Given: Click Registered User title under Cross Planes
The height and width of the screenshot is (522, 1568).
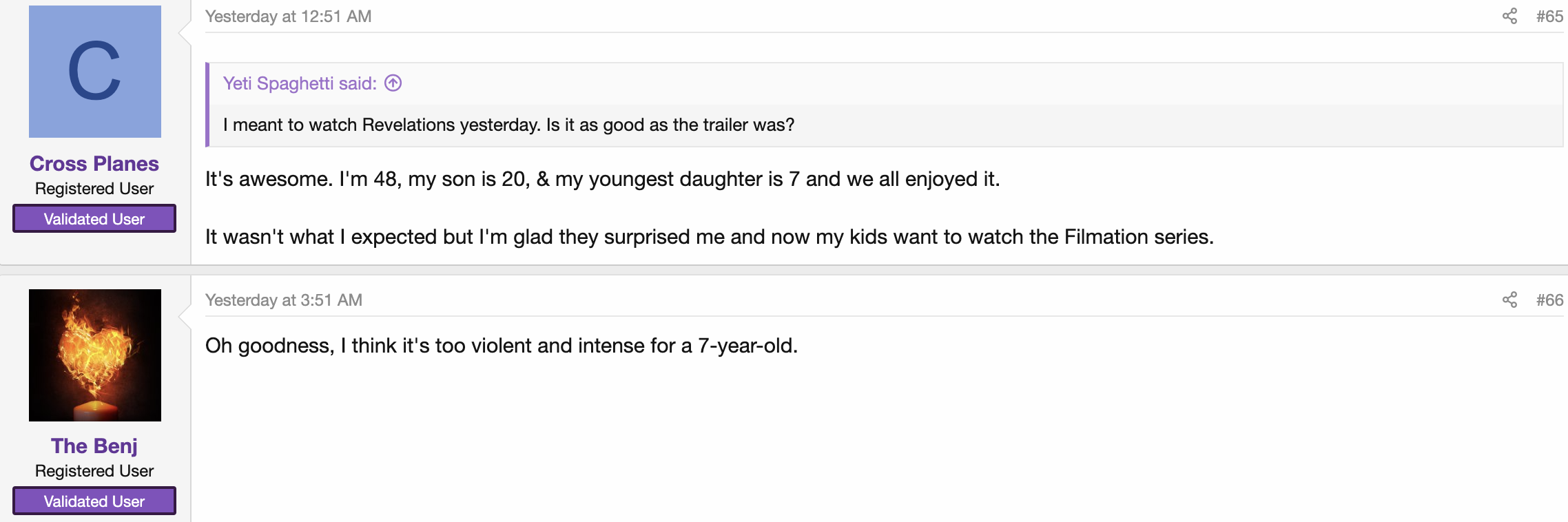Looking at the screenshot, I should (94, 189).
